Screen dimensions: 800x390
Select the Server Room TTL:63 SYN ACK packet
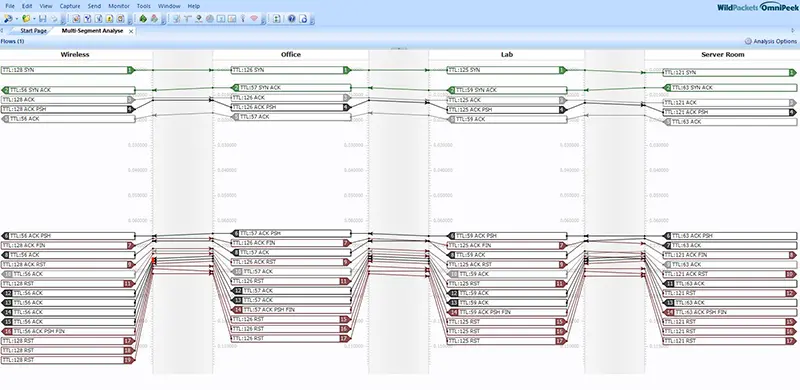[x=730, y=88]
